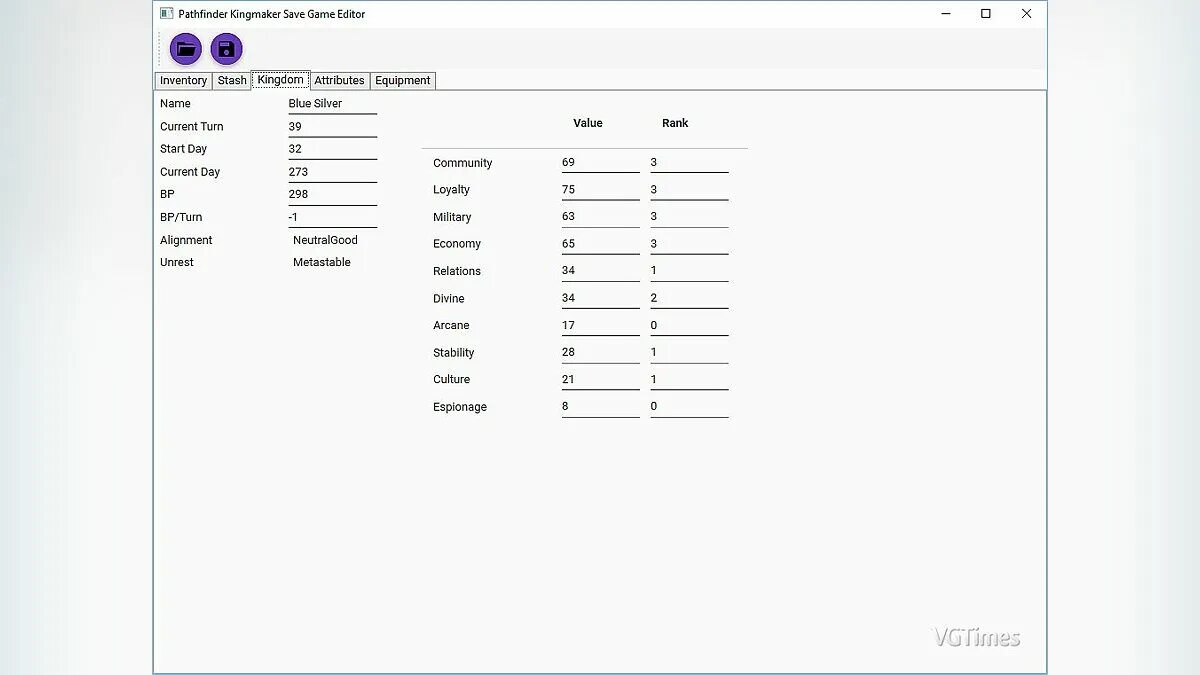The image size is (1200, 675).
Task: Click the Alignment label
Action: [x=186, y=240]
